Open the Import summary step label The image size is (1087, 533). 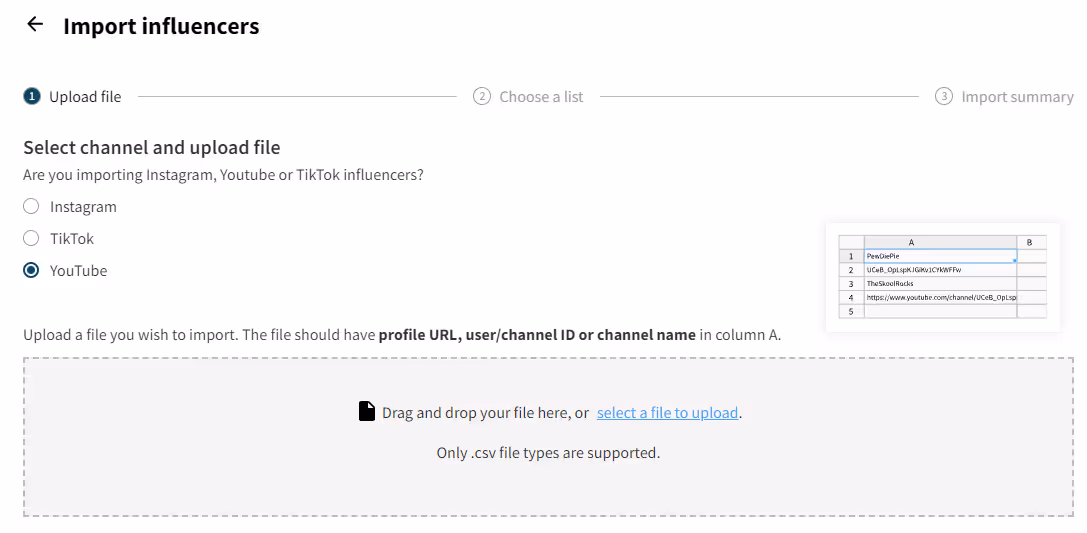click(1017, 97)
